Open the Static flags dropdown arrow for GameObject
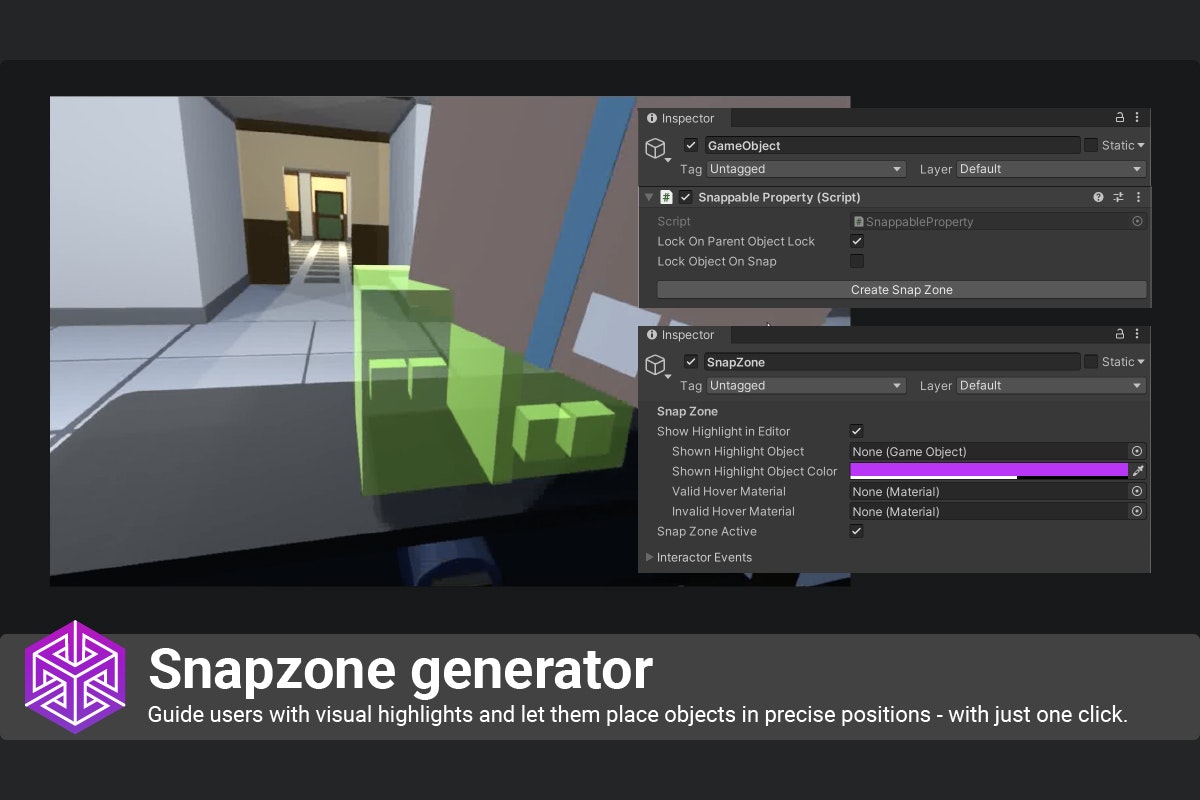Viewport: 1200px width, 800px height. point(1142,146)
